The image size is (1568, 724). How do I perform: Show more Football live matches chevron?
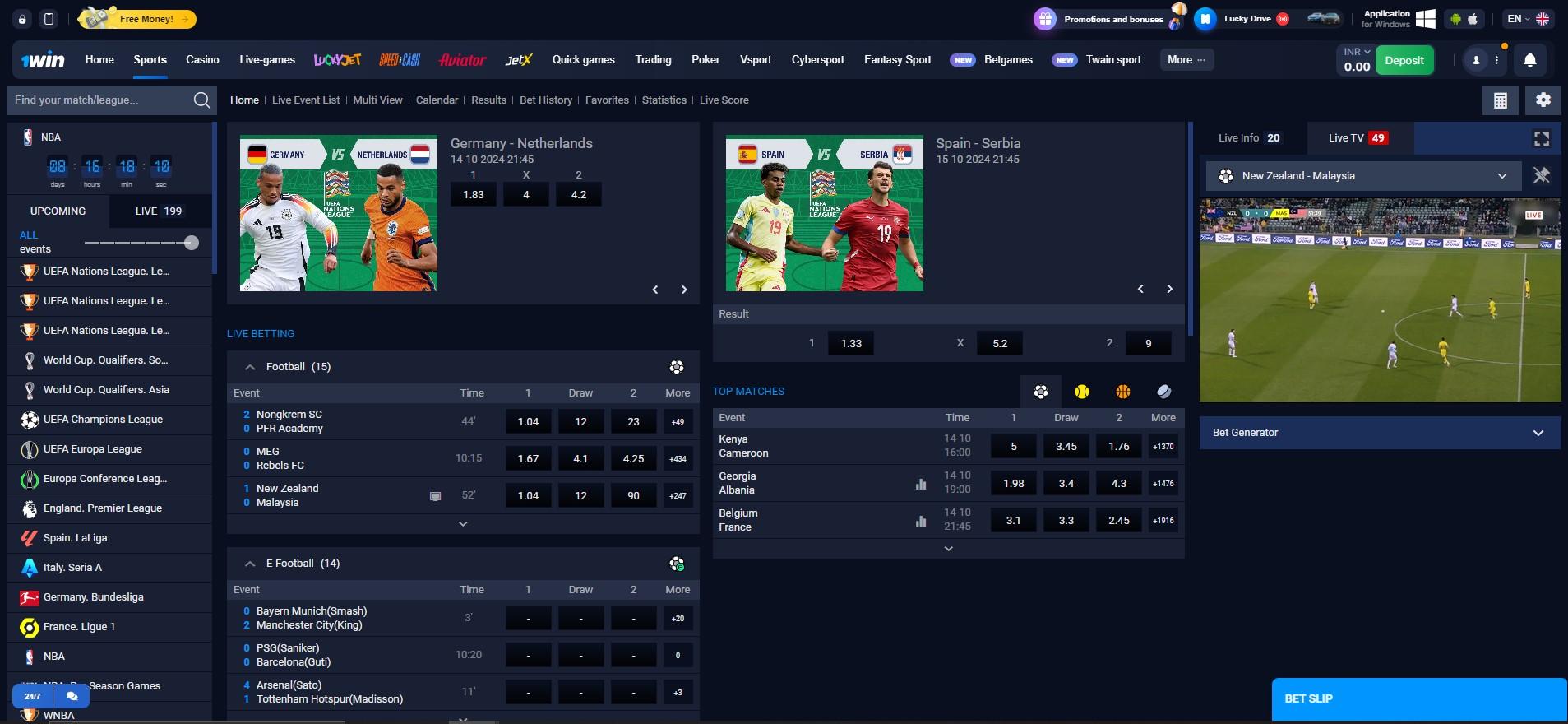pos(463,523)
